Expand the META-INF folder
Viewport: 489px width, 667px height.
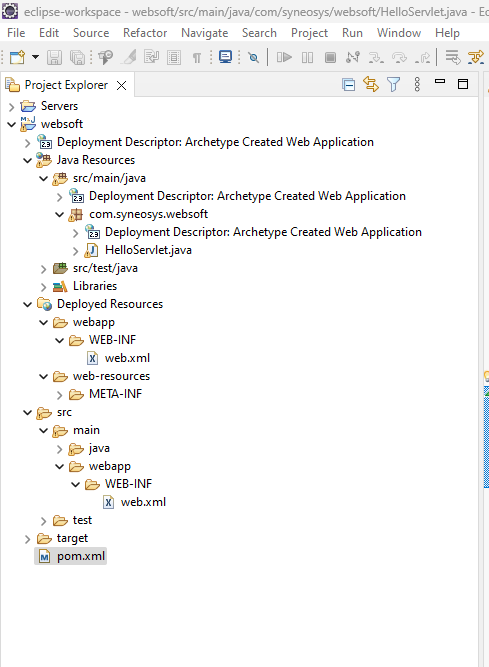pos(60,395)
